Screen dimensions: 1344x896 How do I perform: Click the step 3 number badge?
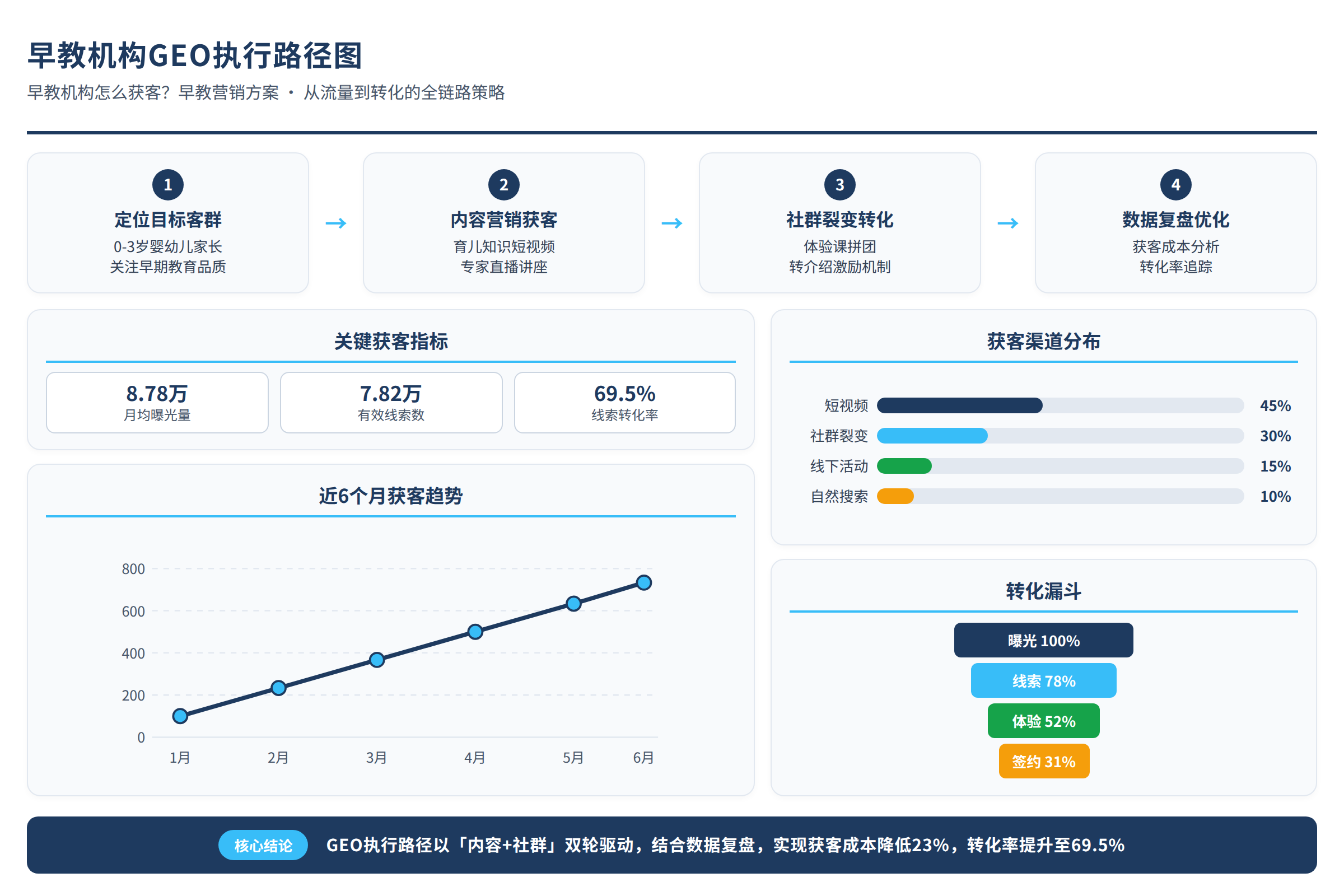840,185
